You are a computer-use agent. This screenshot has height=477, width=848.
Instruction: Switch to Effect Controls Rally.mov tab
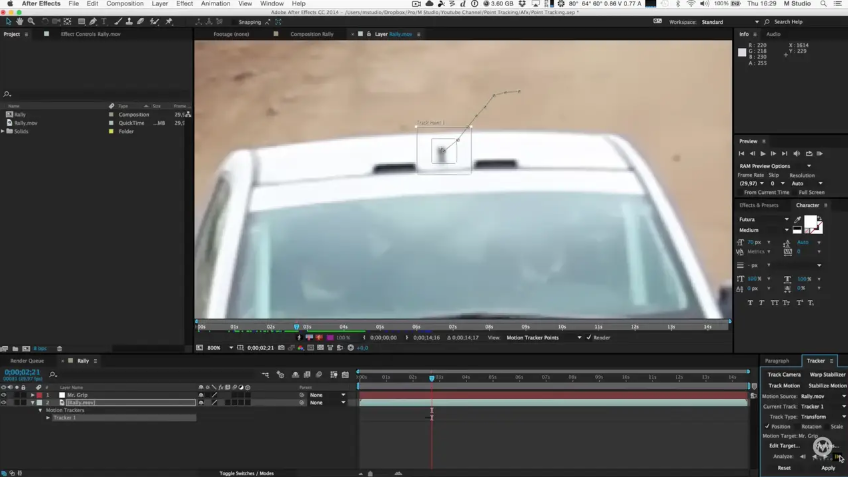point(90,34)
